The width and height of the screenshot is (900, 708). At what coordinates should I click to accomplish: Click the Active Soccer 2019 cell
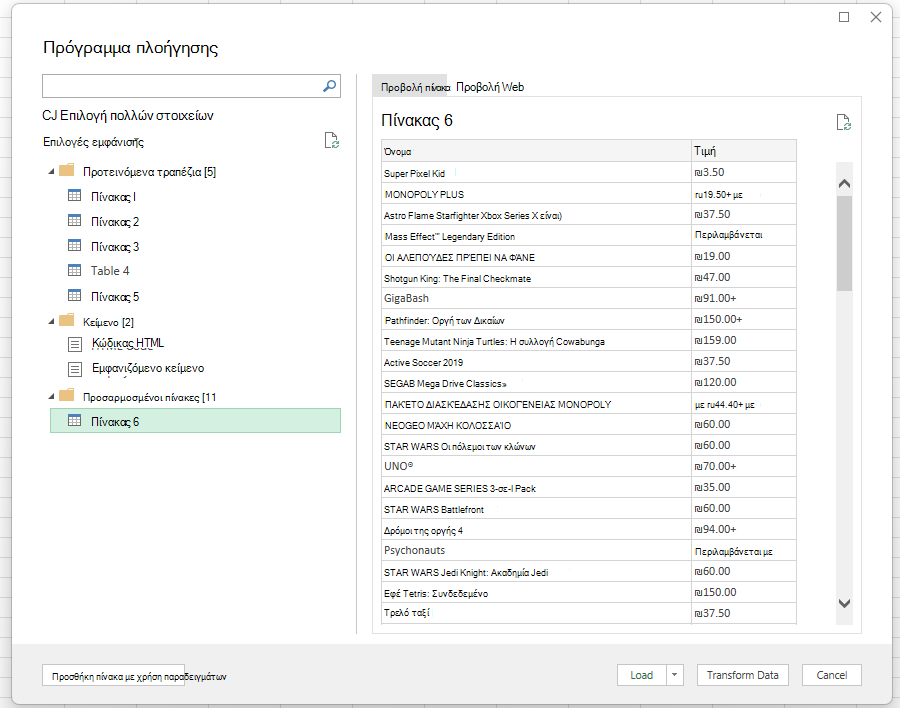click(x=536, y=362)
